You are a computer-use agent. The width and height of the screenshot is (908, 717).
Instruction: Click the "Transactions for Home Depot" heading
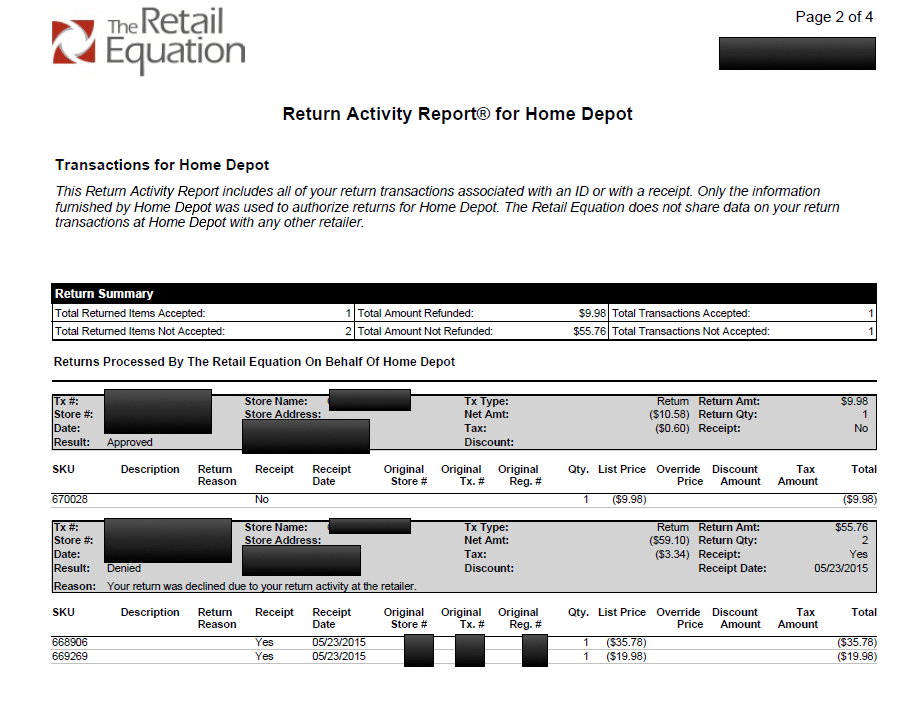(x=162, y=165)
